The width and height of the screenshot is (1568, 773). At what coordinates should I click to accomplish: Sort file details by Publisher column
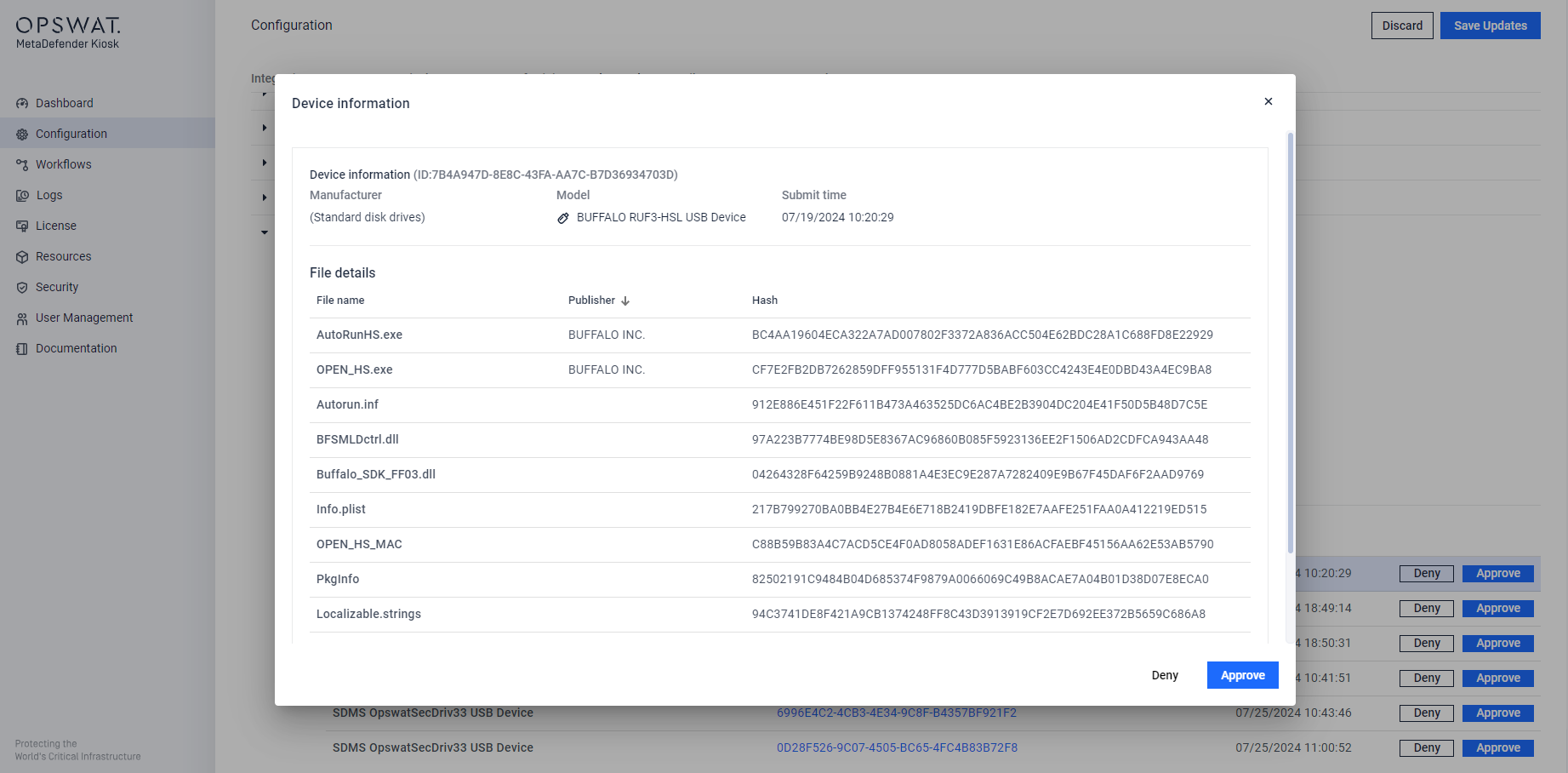click(599, 301)
